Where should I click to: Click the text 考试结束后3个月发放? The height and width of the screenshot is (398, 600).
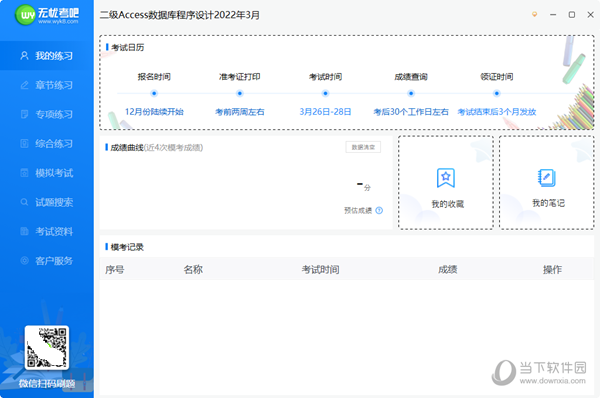click(497, 112)
